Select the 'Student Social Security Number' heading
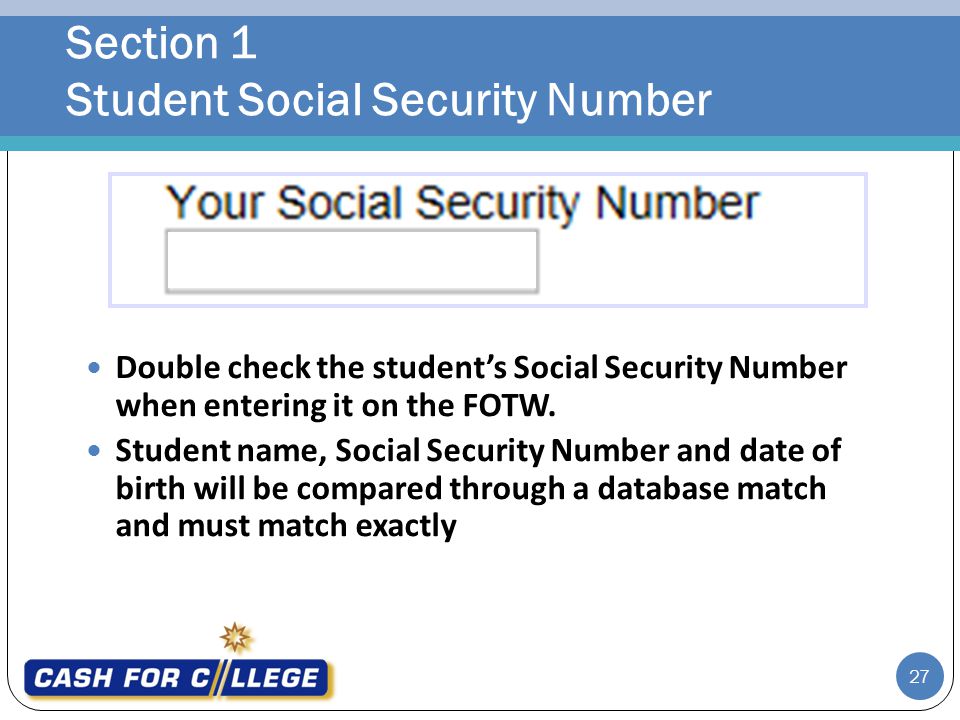This screenshot has width=960, height=720. [x=388, y=100]
